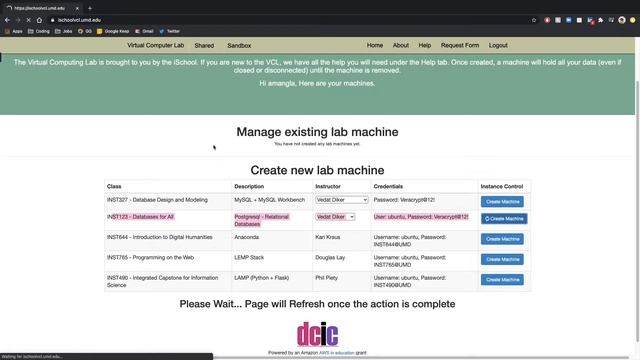Image resolution: width=640 pixels, height=360 pixels.
Task: Open the red circular extension icon
Action: pyautogui.click(x=547, y=20)
